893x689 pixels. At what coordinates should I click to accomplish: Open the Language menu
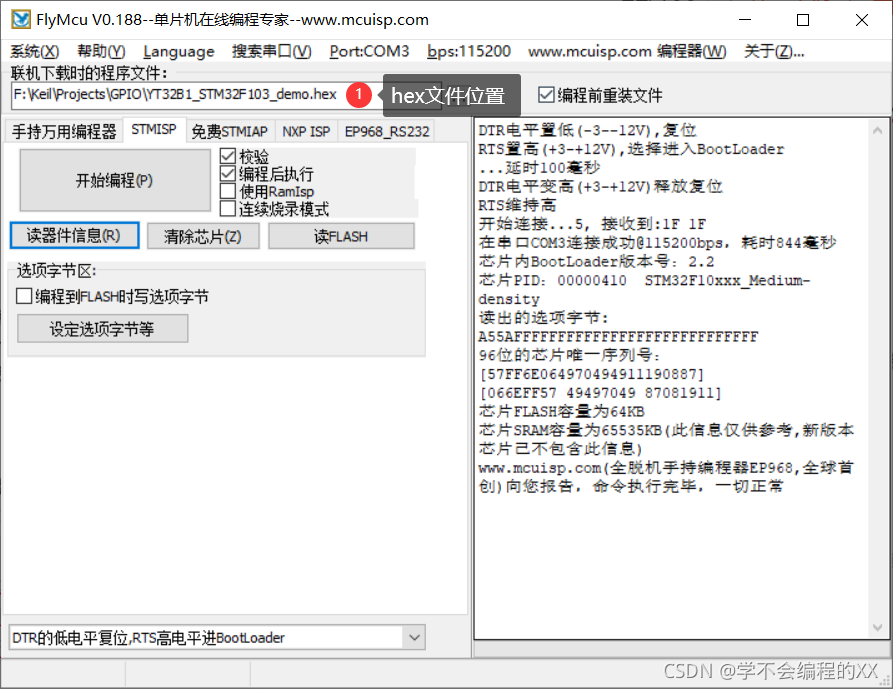(179, 51)
